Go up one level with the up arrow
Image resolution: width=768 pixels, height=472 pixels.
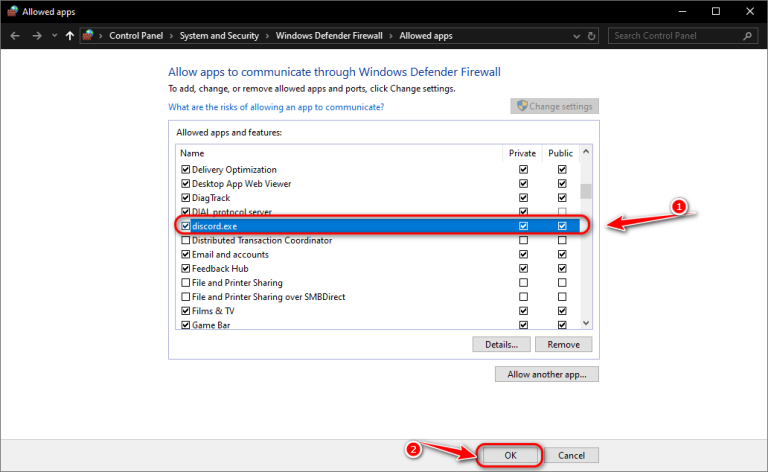tap(70, 36)
